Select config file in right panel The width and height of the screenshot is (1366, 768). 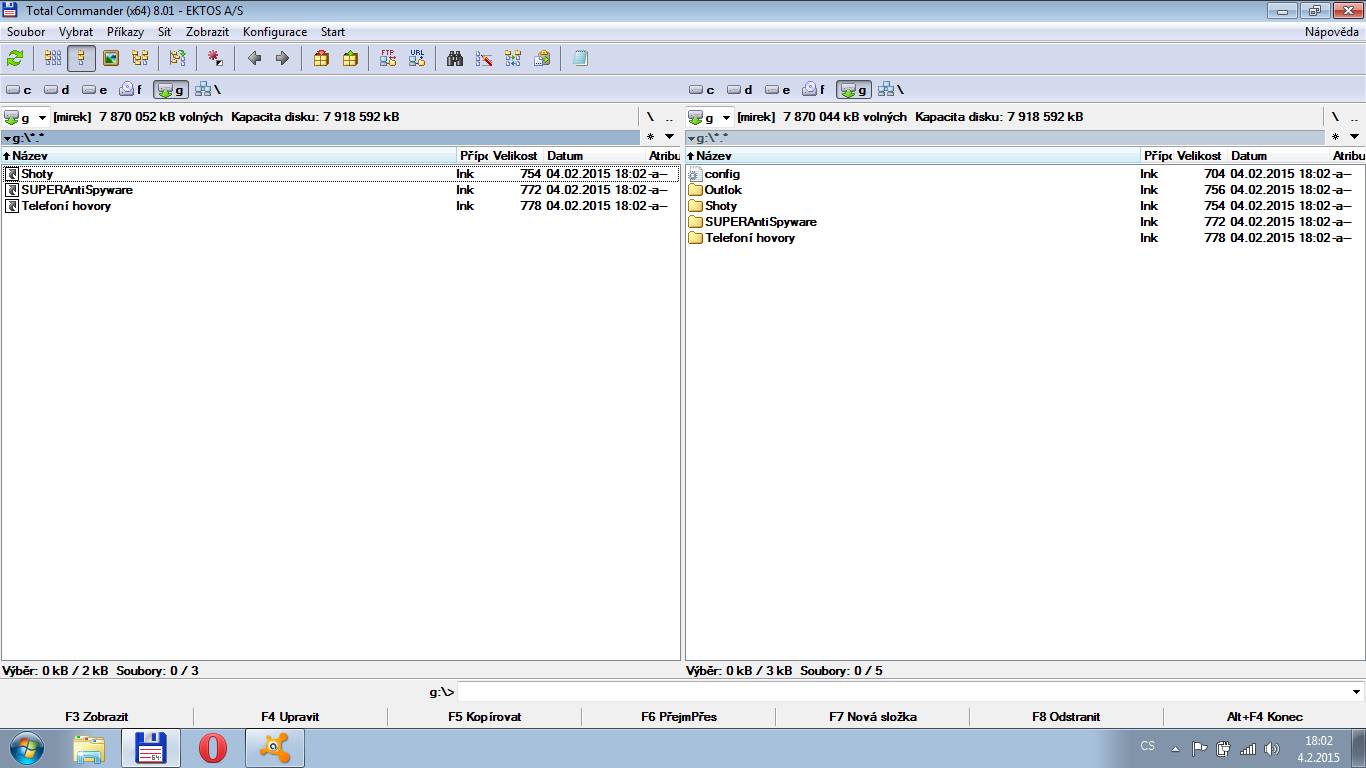(x=1024, y=174)
